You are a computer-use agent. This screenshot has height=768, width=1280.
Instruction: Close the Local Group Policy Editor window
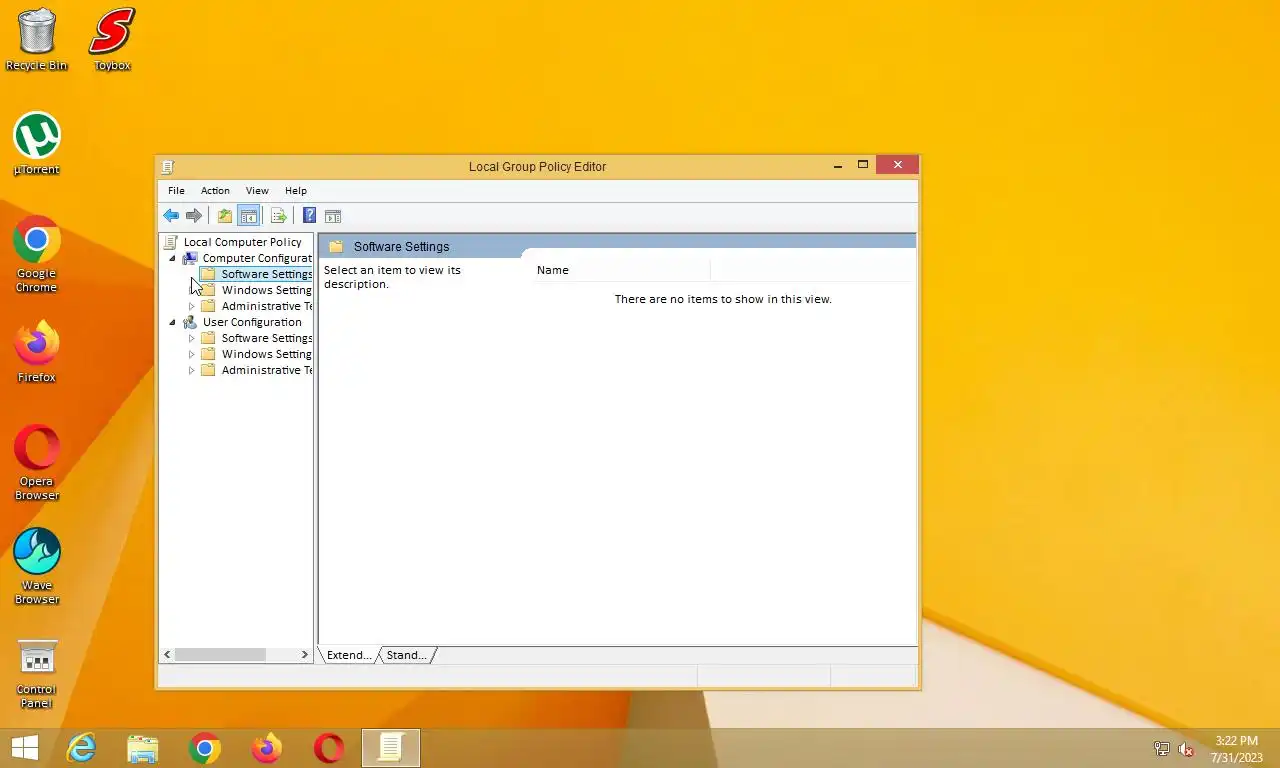897,165
